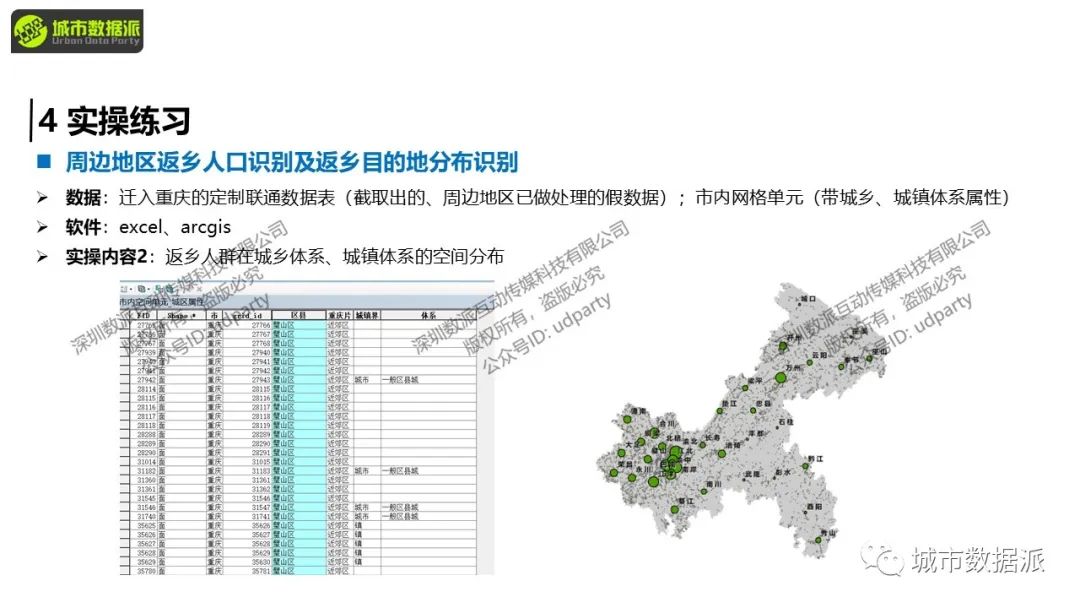Select the 重庆片 column header
Screen dimensions: 1080x608
339,315
